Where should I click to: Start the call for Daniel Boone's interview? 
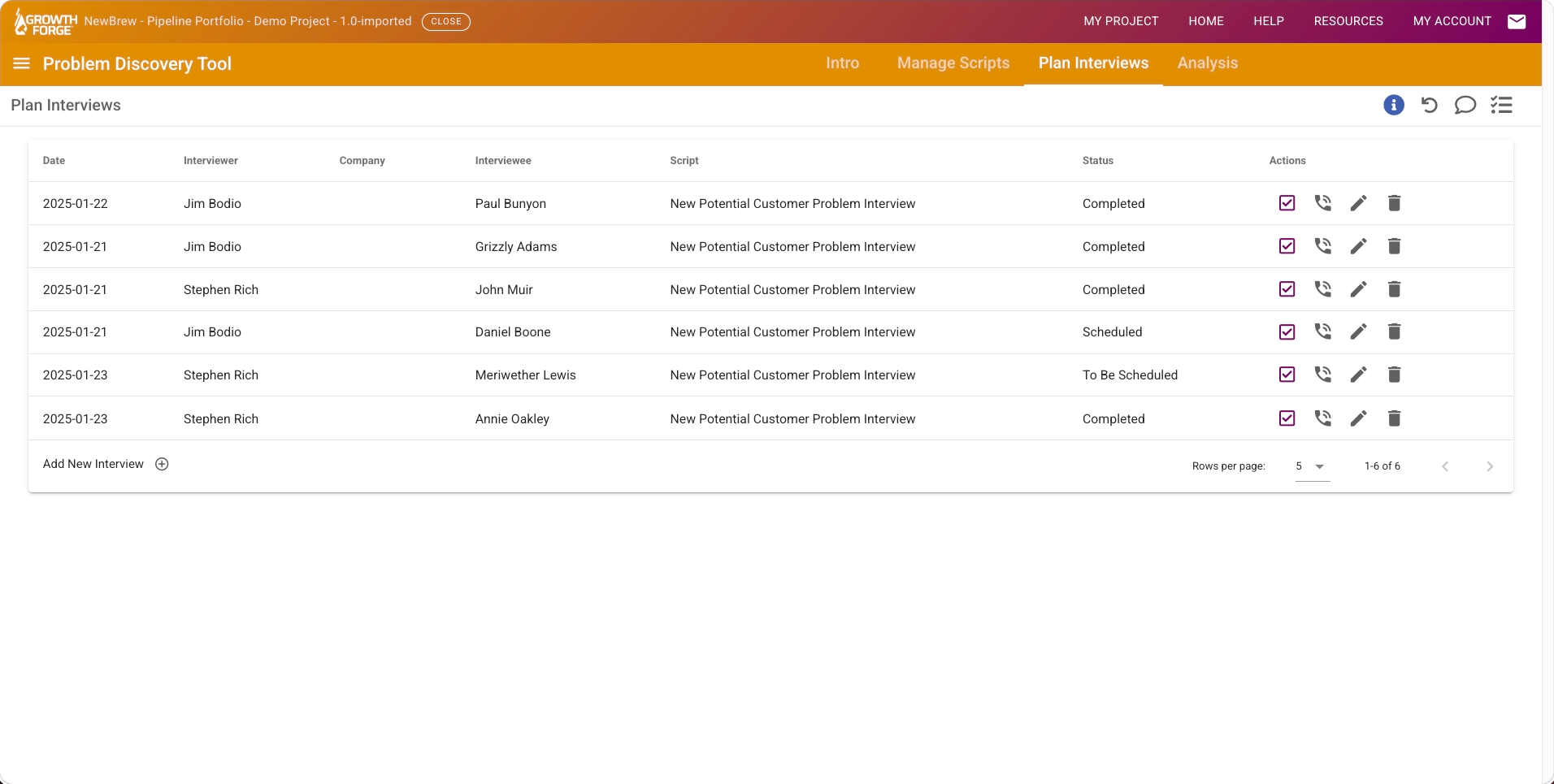click(x=1323, y=331)
